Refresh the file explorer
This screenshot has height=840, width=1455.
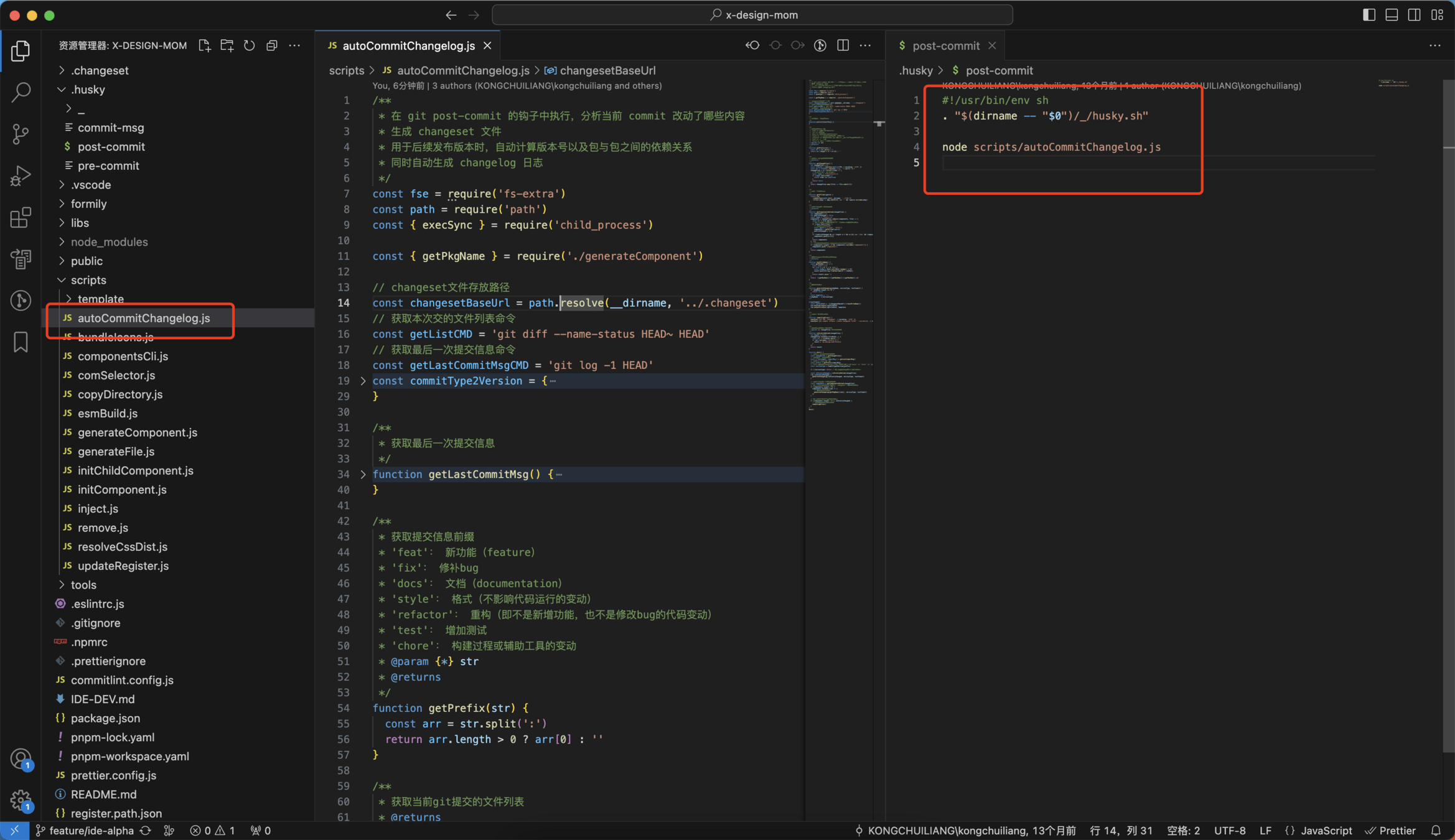coord(249,45)
